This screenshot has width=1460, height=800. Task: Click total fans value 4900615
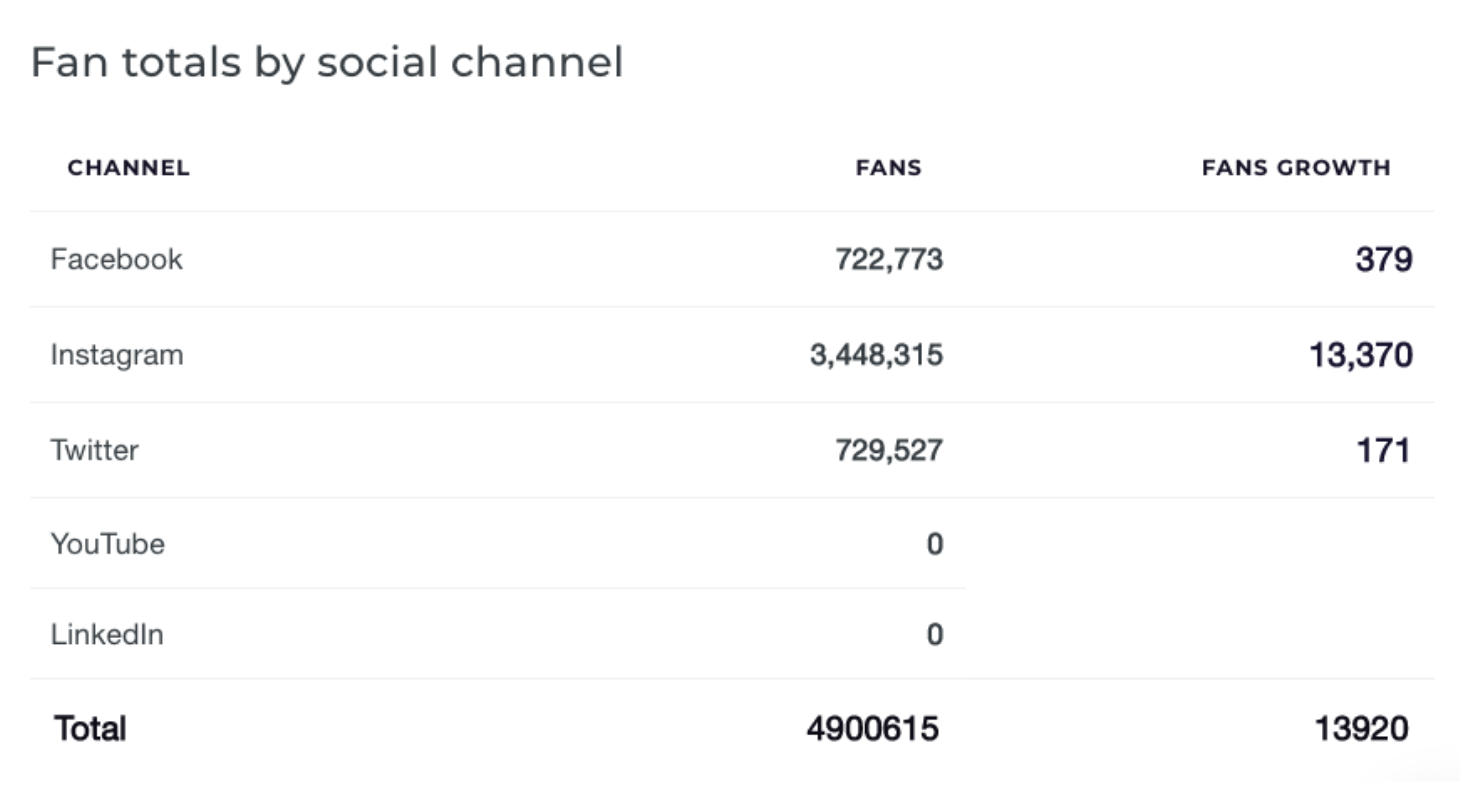873,728
